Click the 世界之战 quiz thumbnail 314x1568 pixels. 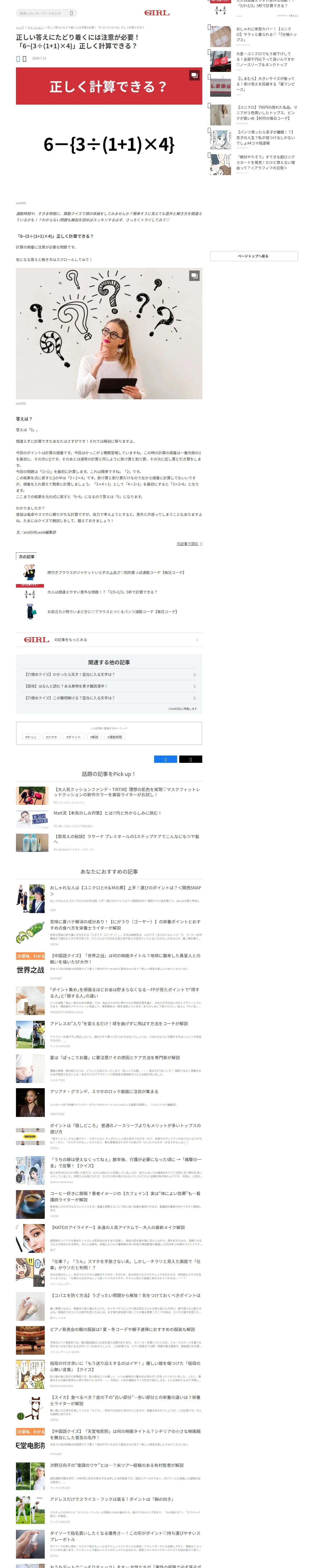[x=31, y=967]
